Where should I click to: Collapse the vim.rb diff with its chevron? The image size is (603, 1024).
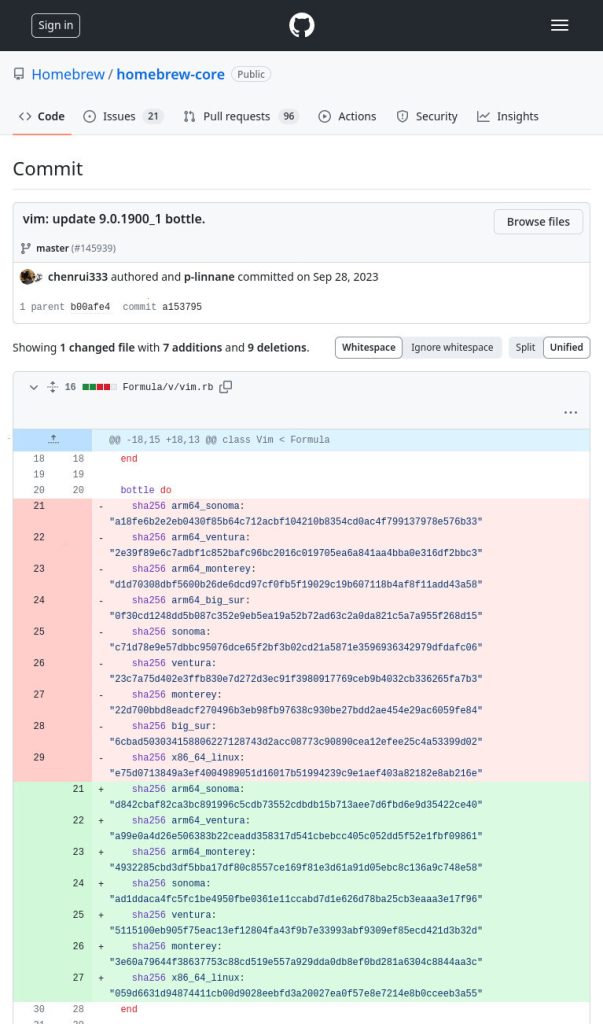point(33,388)
